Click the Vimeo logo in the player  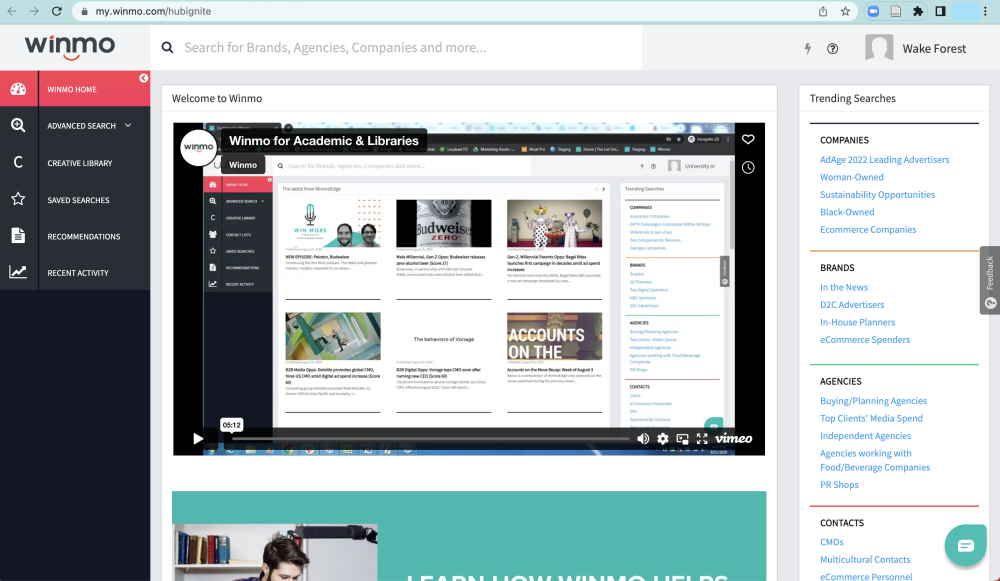click(x=733, y=438)
